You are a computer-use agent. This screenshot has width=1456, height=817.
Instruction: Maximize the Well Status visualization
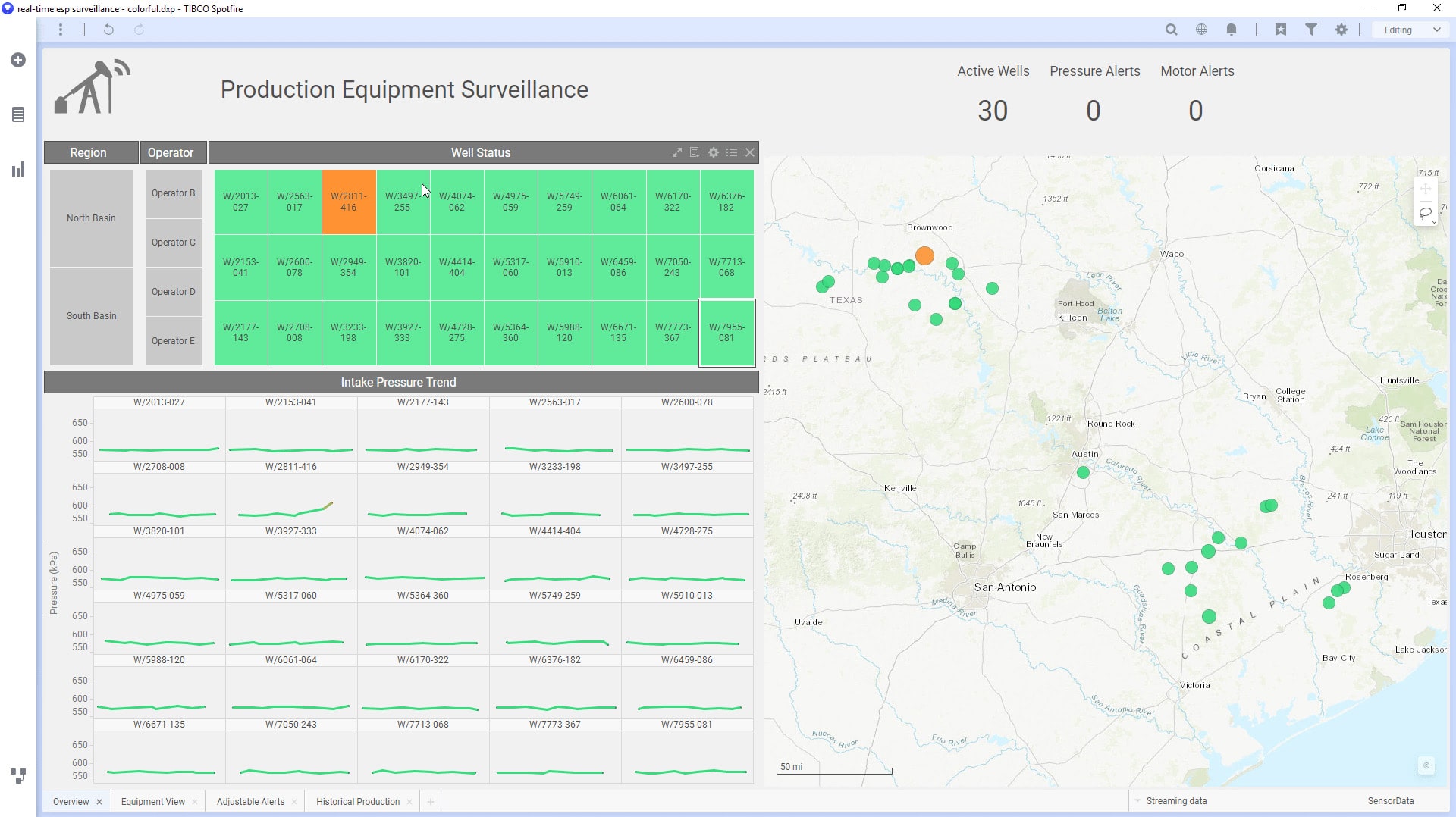point(677,152)
